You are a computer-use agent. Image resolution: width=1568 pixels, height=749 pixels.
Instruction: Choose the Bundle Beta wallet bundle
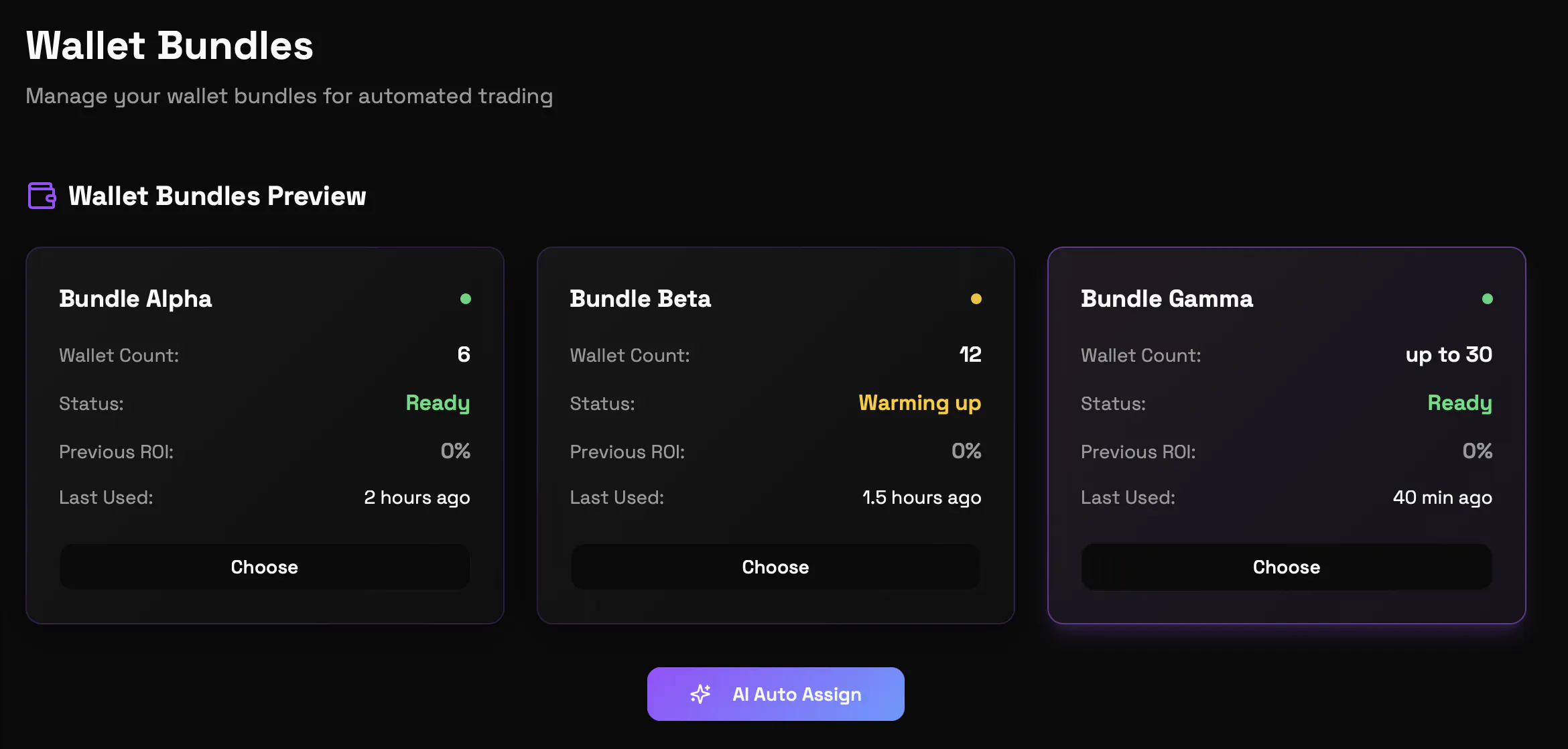pos(776,567)
